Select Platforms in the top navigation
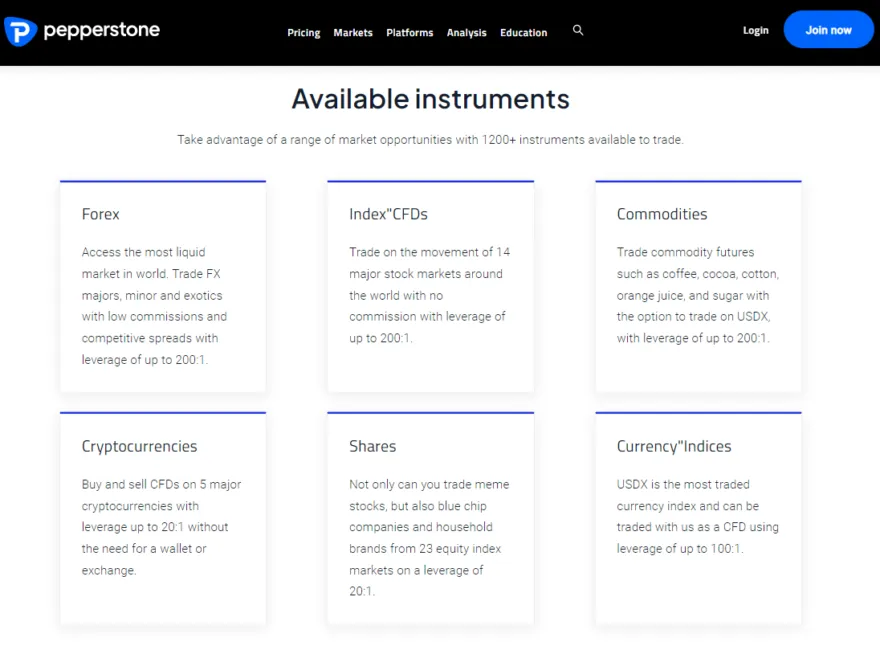 [409, 33]
